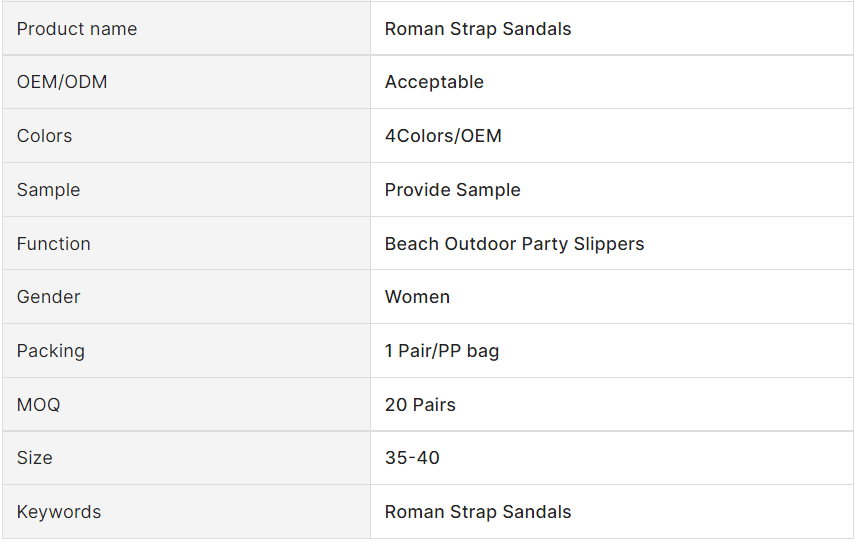The image size is (857, 542).
Task: Select the Roman Strap Sandals product name value
Action: pyautogui.click(x=478, y=29)
